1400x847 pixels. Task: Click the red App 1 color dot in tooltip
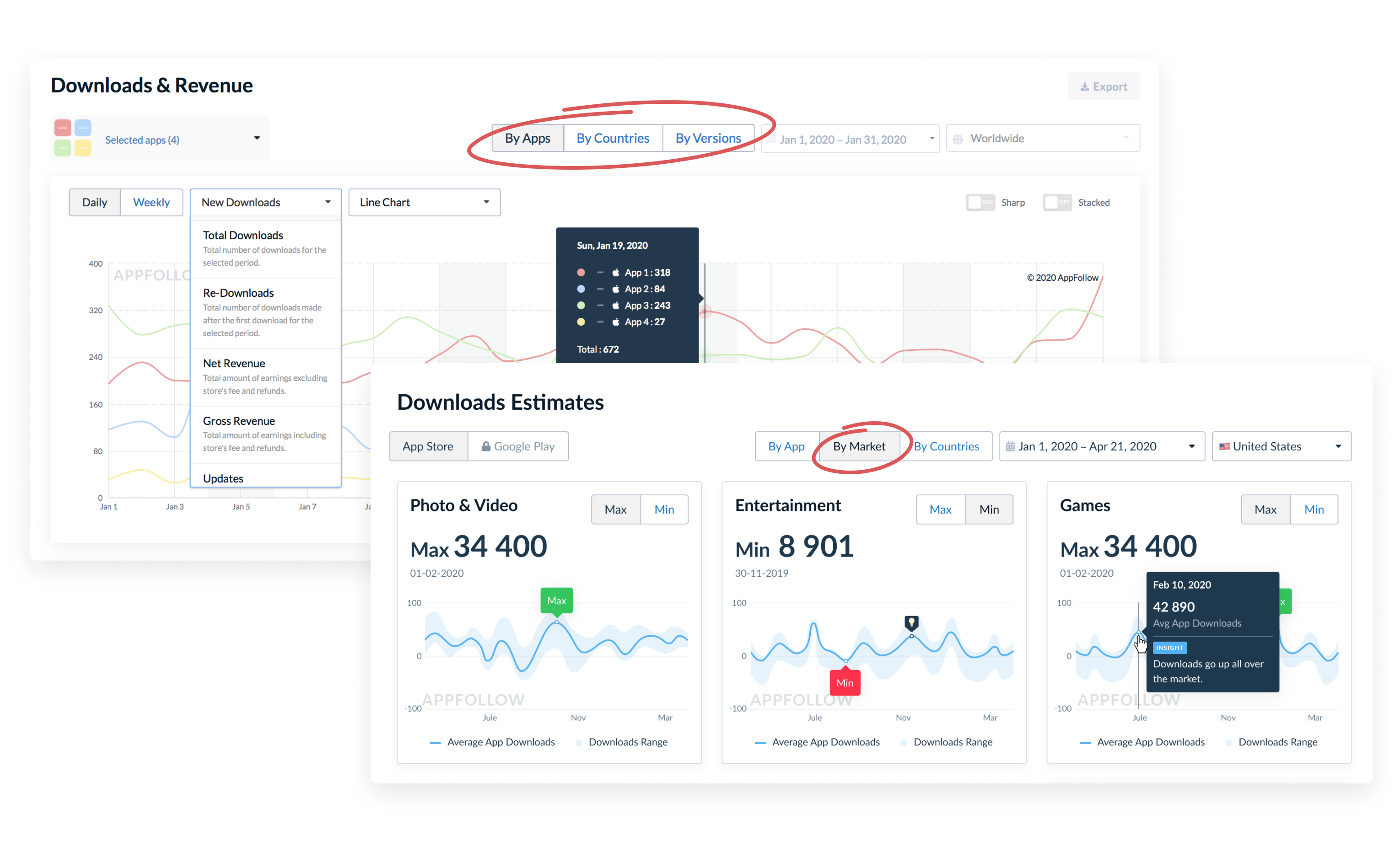[x=581, y=273]
